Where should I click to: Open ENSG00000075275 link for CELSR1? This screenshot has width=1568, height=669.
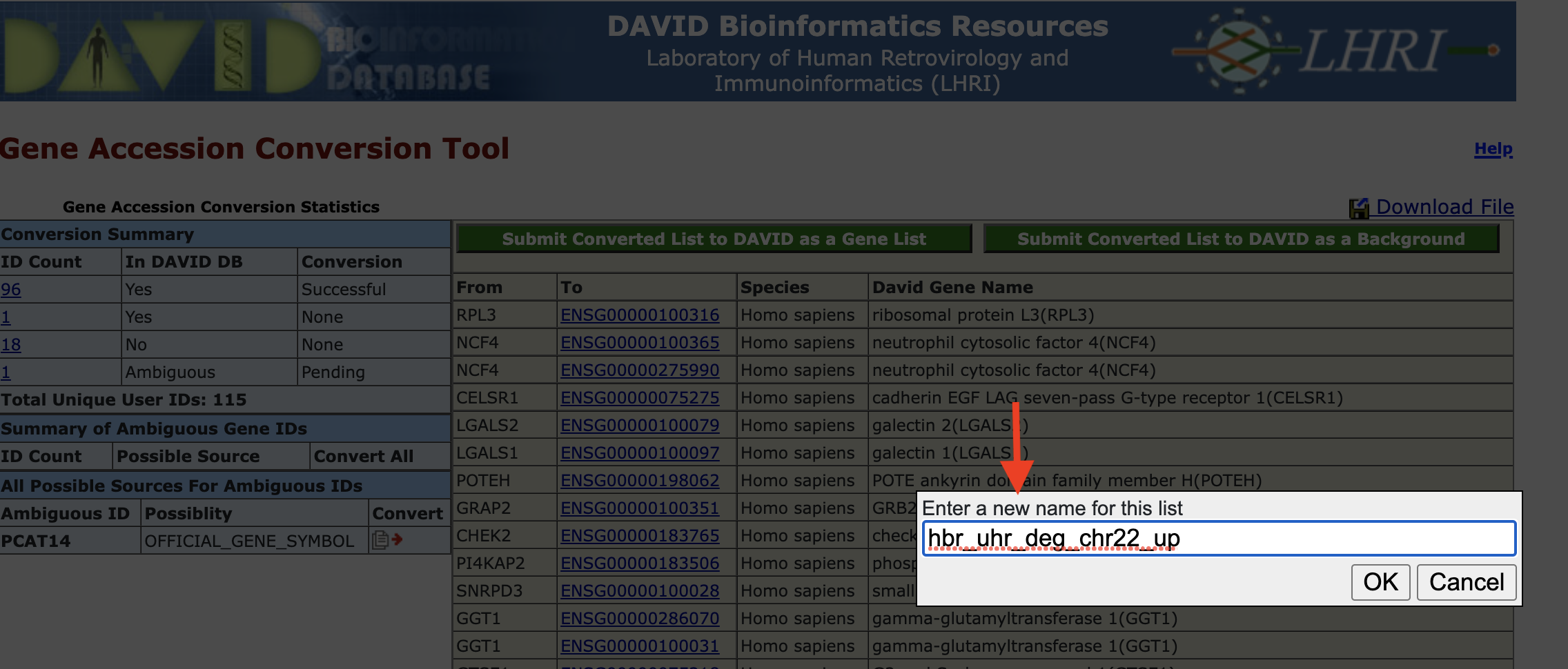click(x=639, y=398)
